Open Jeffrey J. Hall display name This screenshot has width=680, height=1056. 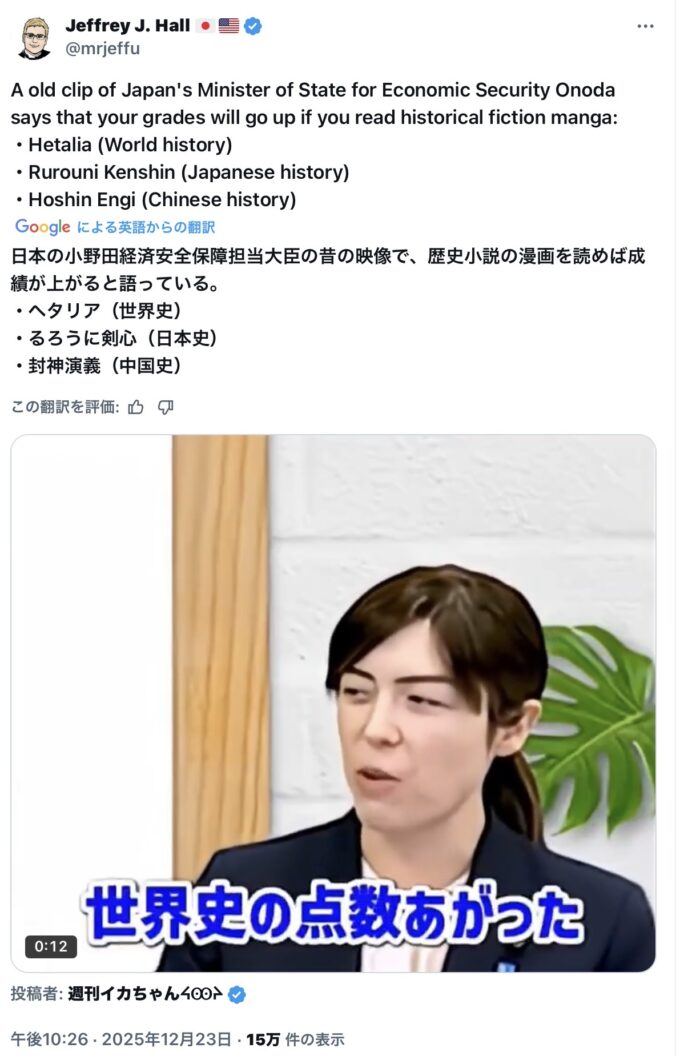point(128,26)
